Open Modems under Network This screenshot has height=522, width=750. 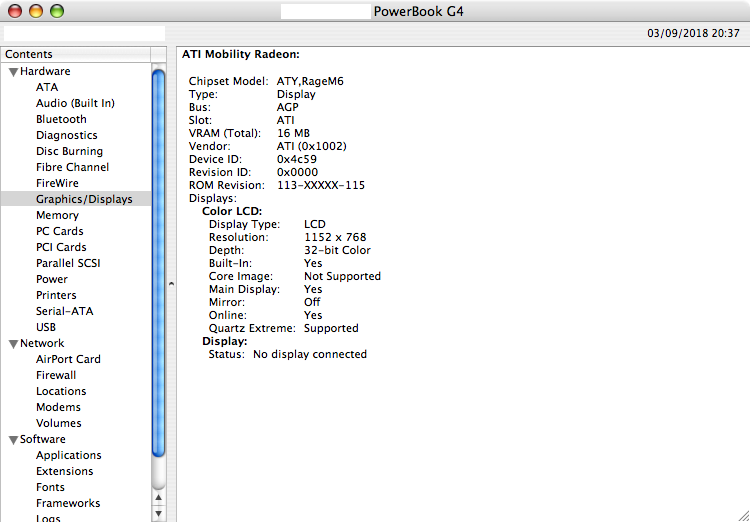coord(58,407)
